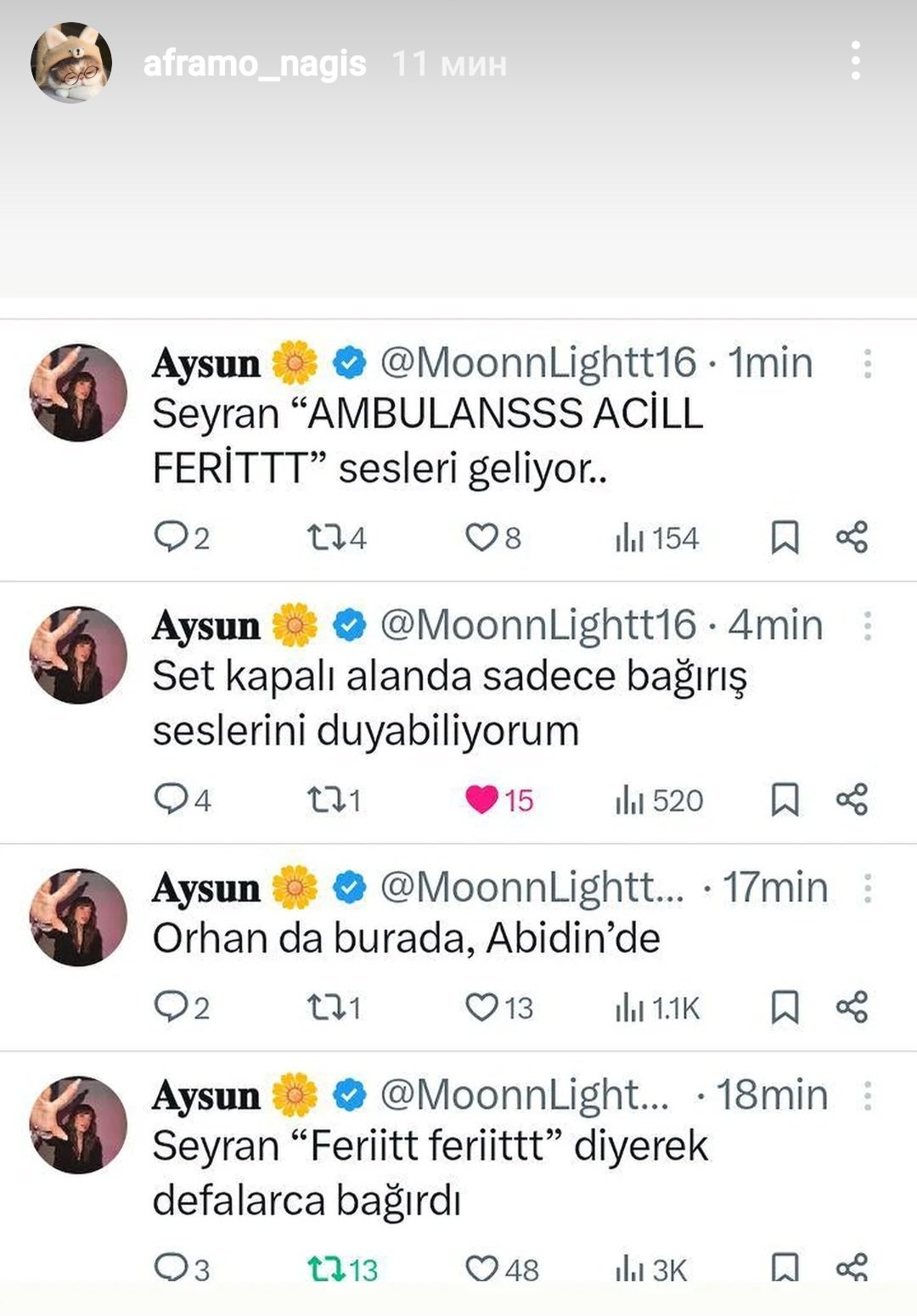
Task: Open Aysun's avatar on 18min tweet
Action: [x=78, y=1125]
